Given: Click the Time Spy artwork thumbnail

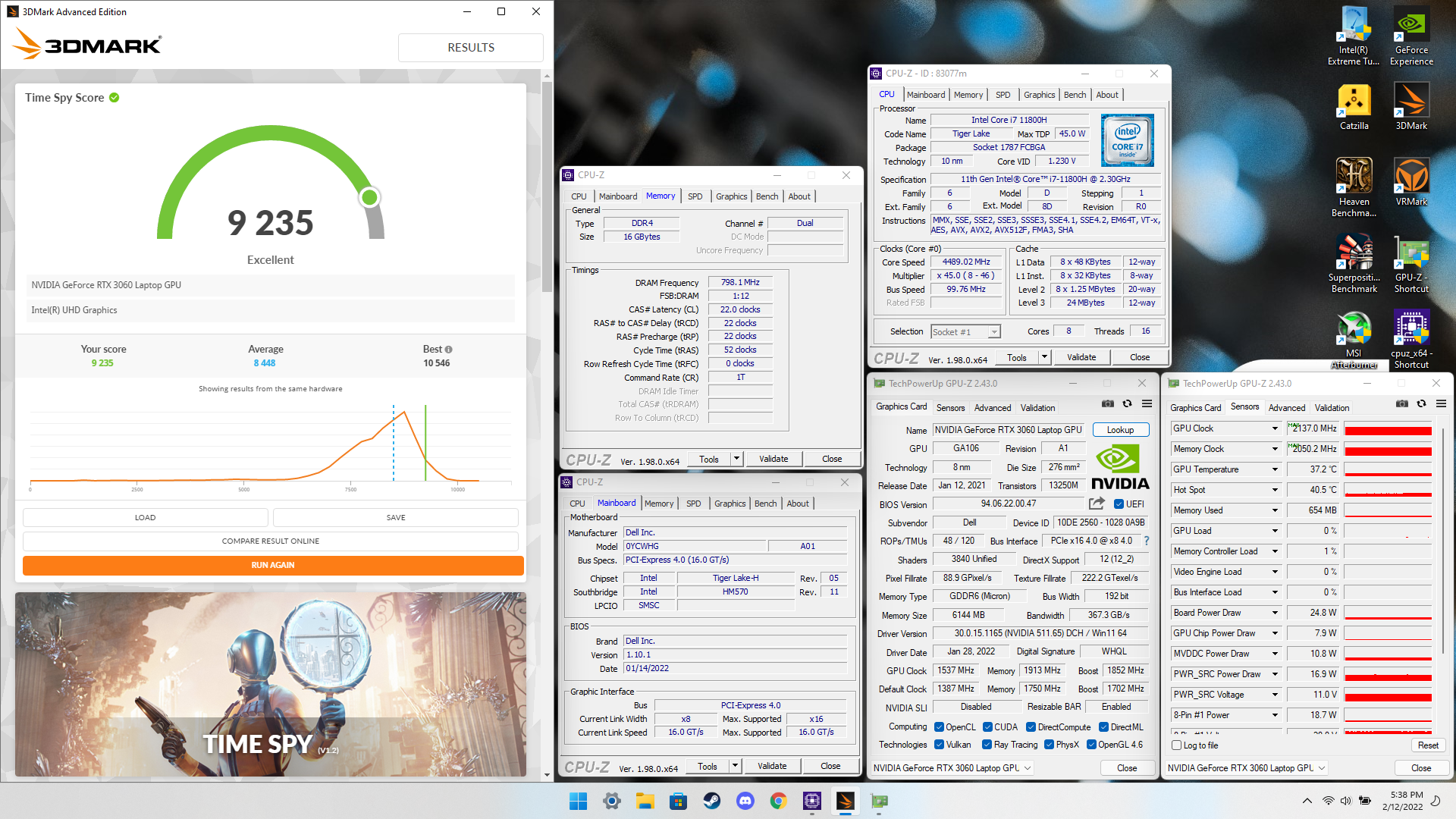Looking at the screenshot, I should [x=271, y=684].
